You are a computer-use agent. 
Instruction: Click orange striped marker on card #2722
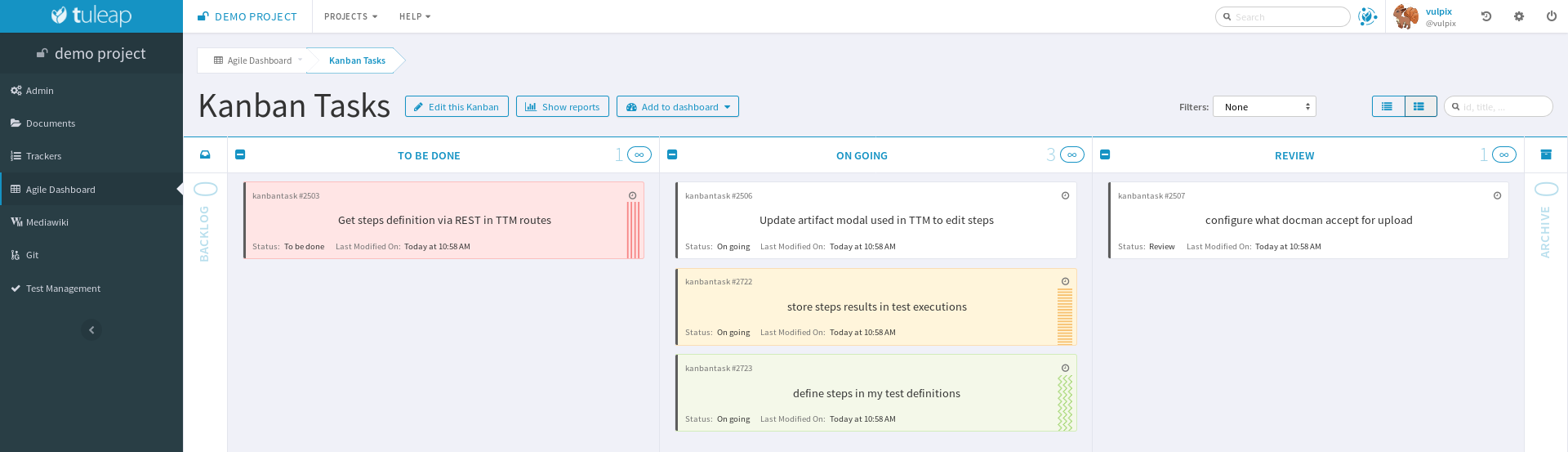1065,316
